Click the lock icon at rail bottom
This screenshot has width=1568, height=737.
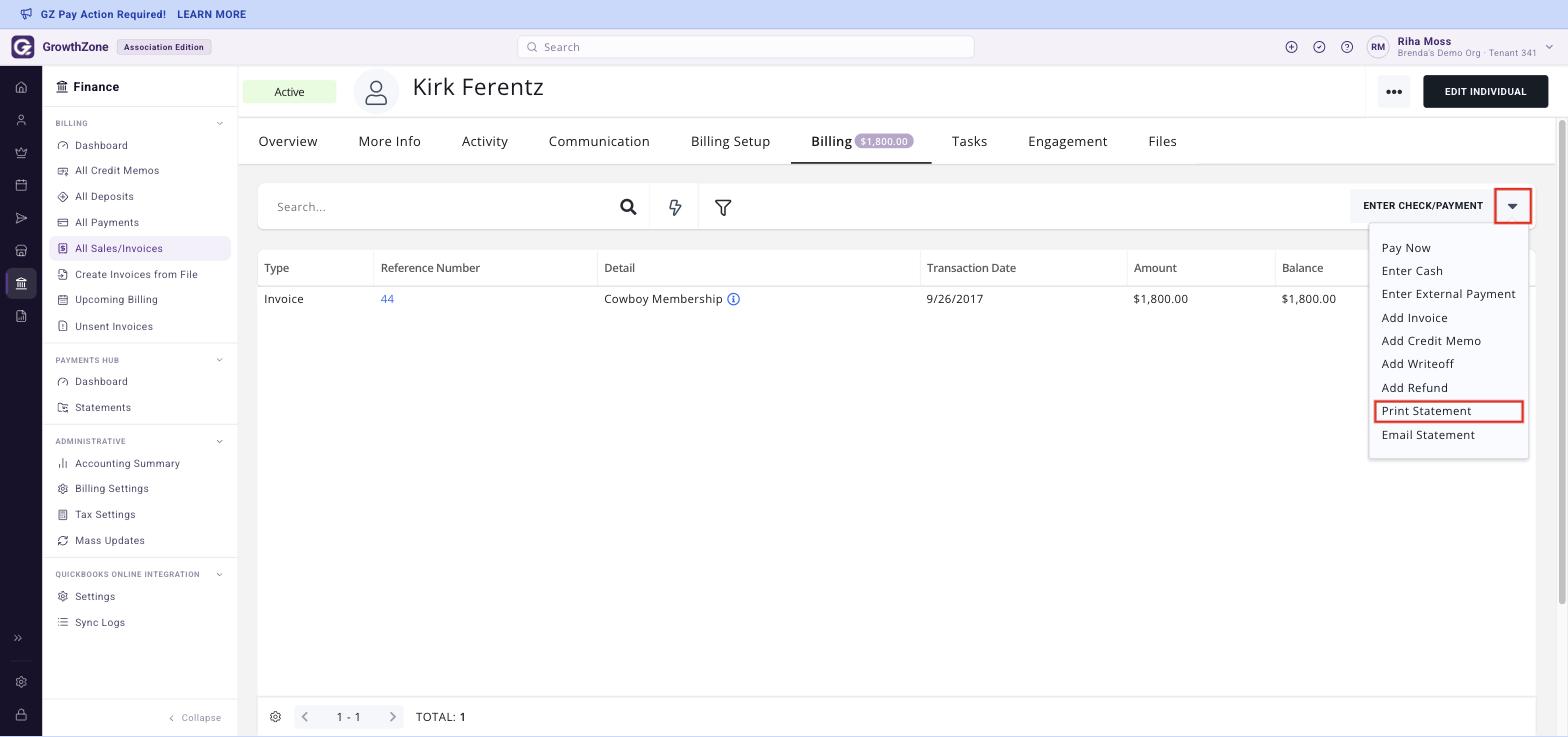pyautogui.click(x=21, y=715)
